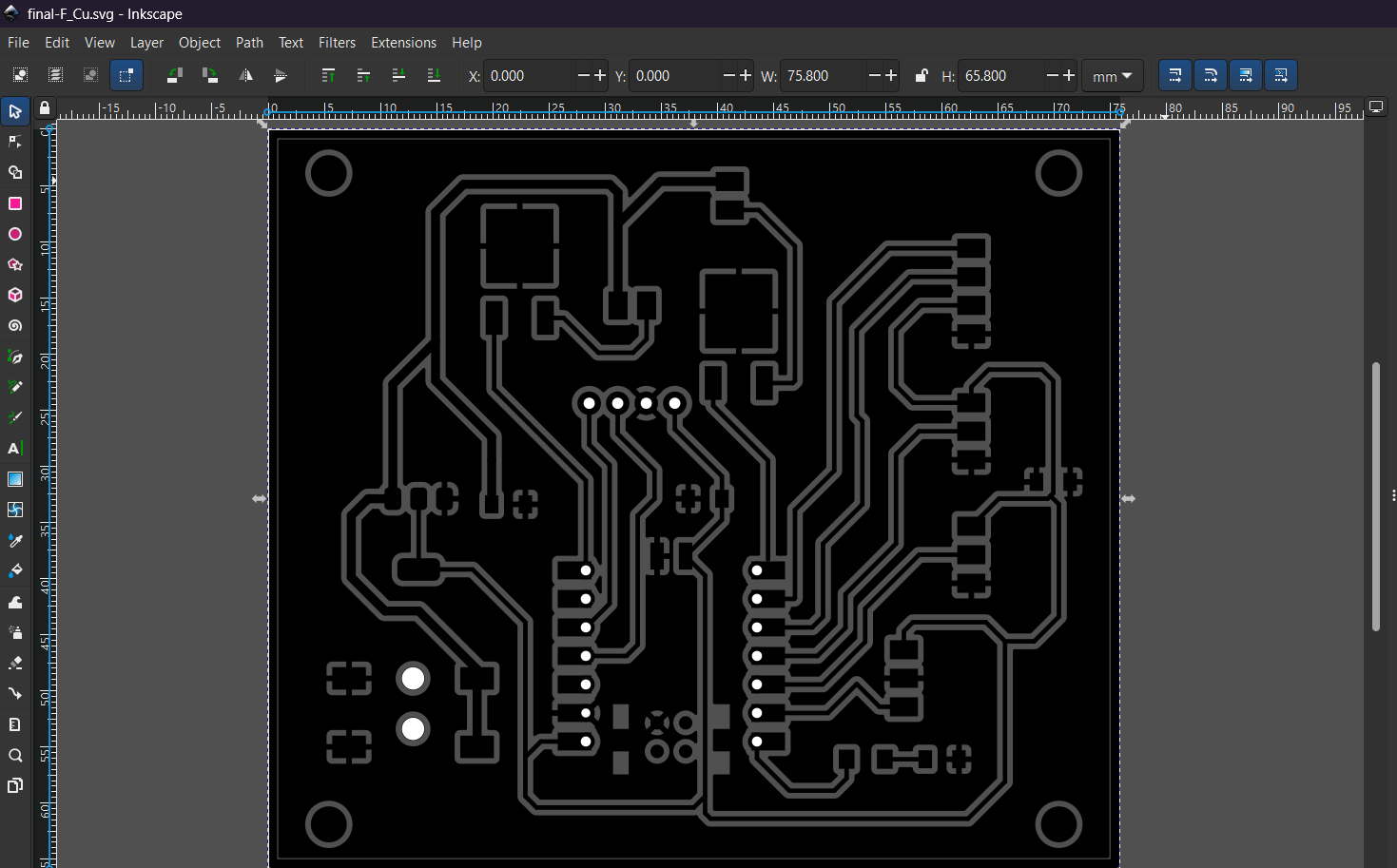The height and width of the screenshot is (868, 1397).
Task: Select the Gradient tool
Action: point(15,479)
